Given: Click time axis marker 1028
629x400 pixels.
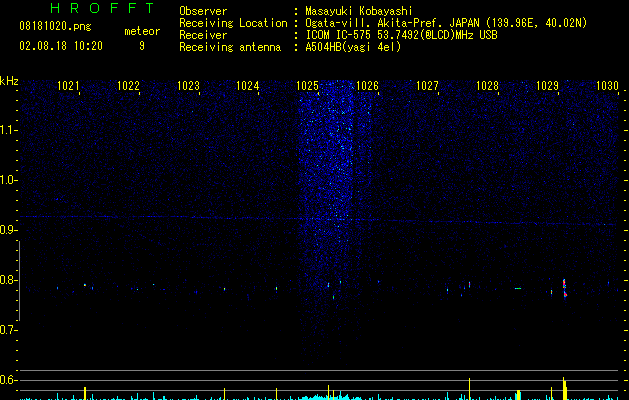Looking at the screenshot, I should [487, 86].
